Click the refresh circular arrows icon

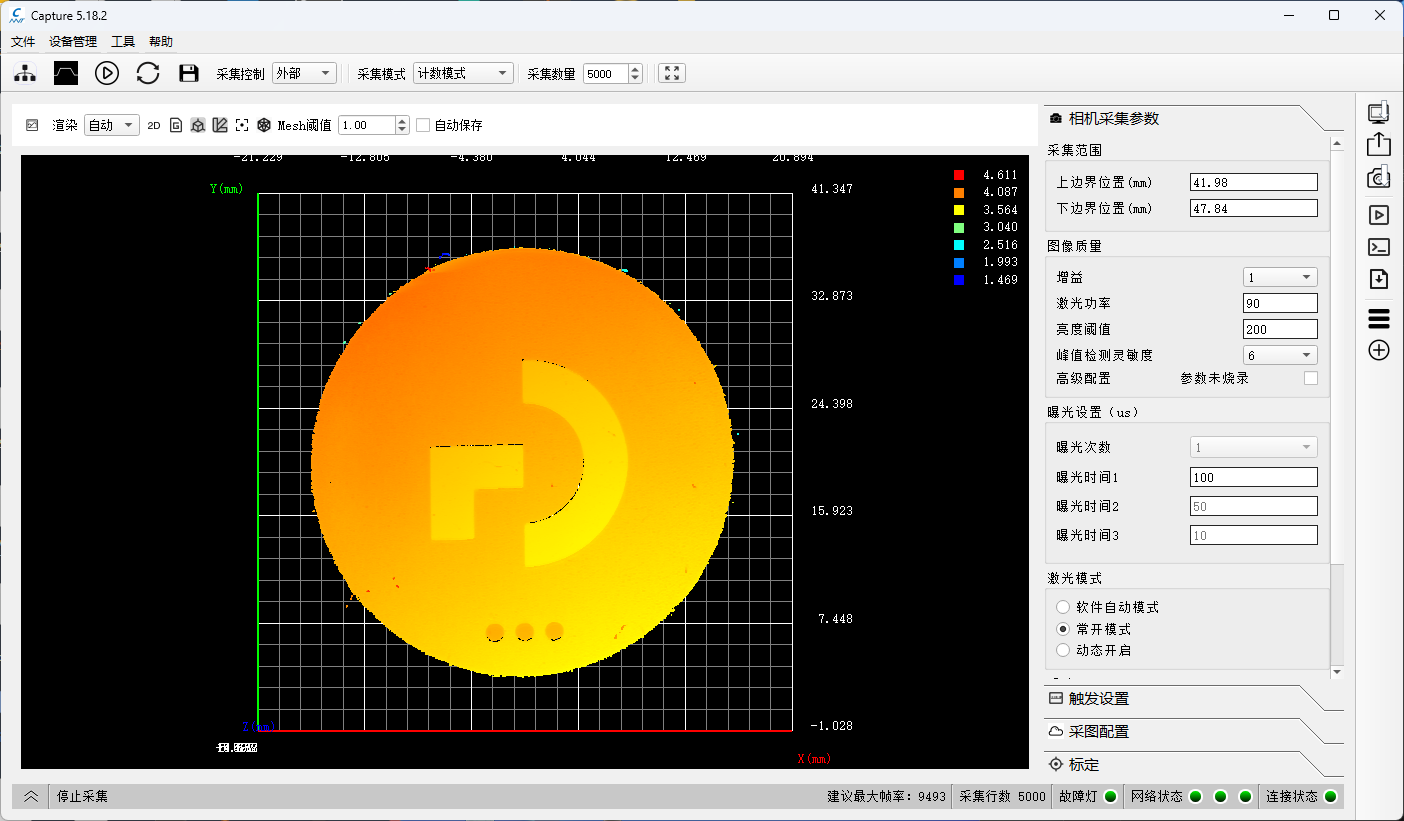(x=148, y=73)
